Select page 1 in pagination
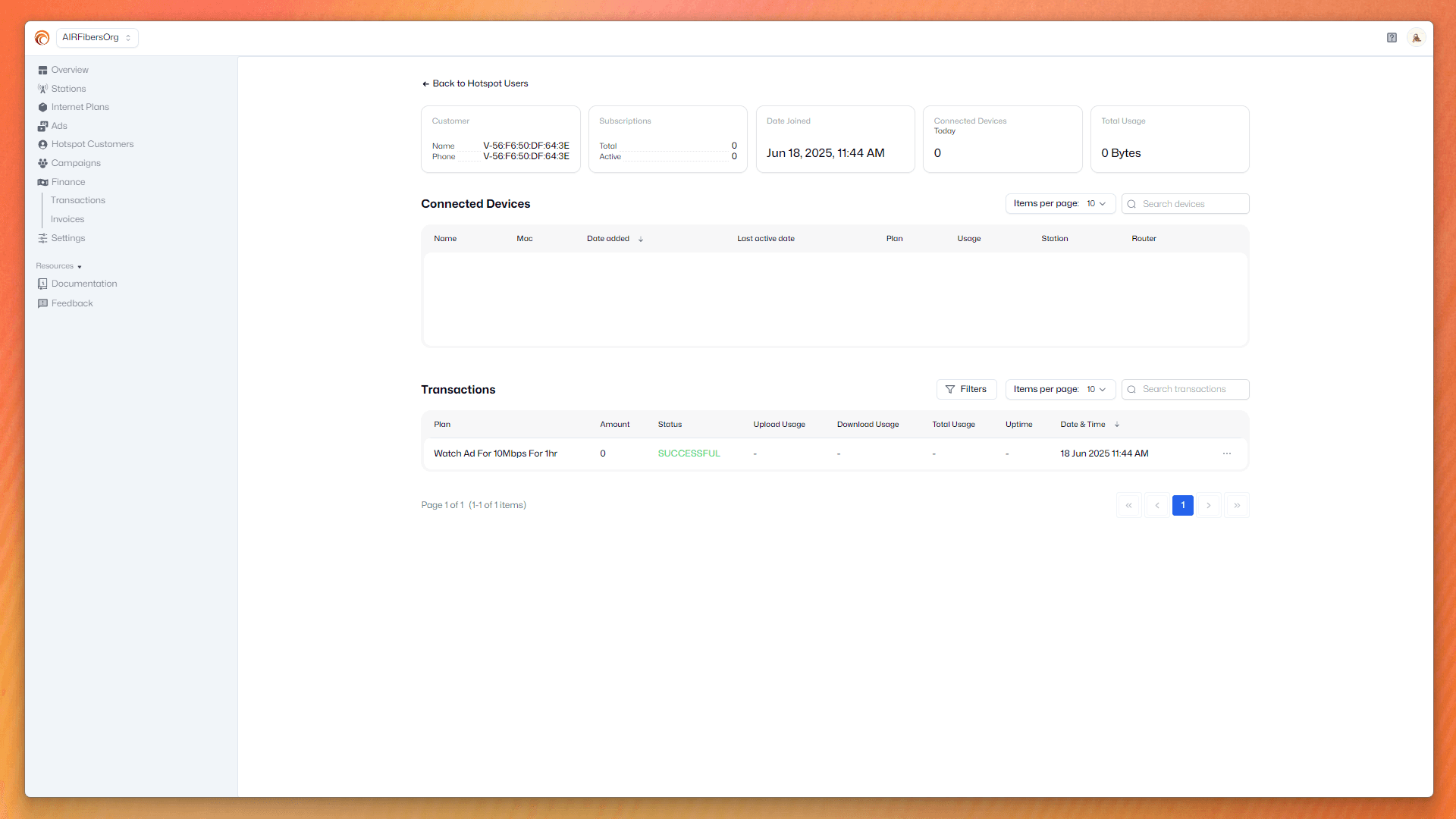 click(x=1182, y=505)
